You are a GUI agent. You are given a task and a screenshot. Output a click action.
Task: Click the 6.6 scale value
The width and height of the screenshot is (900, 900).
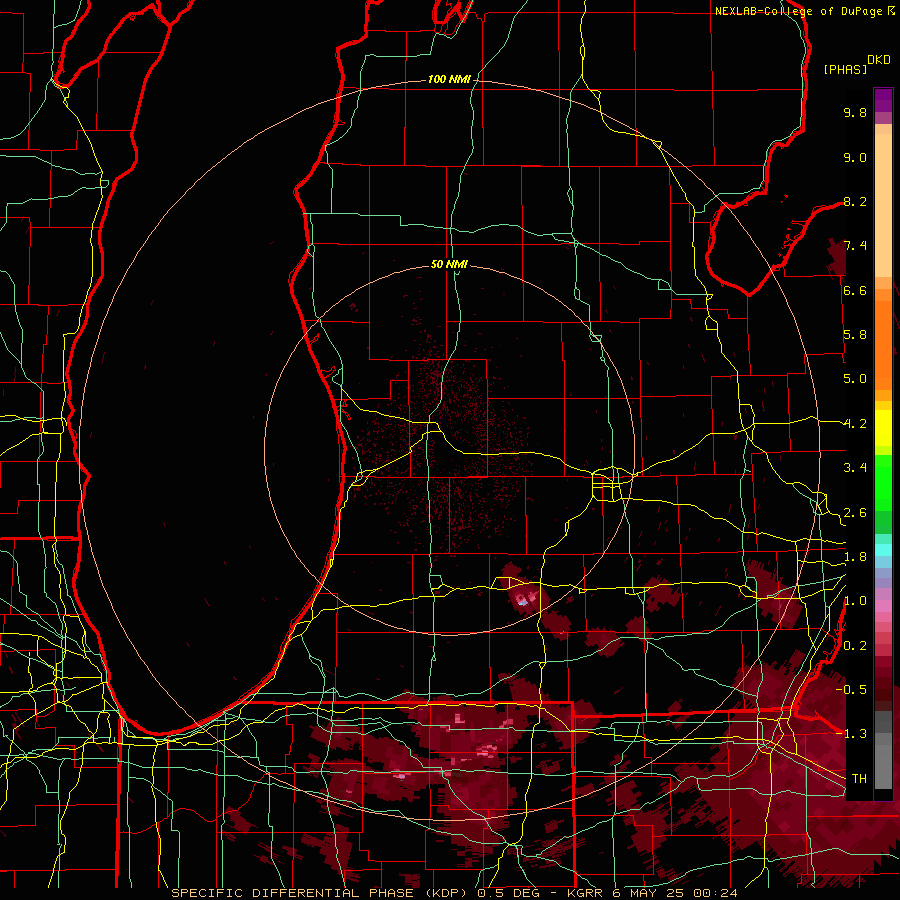[855, 290]
